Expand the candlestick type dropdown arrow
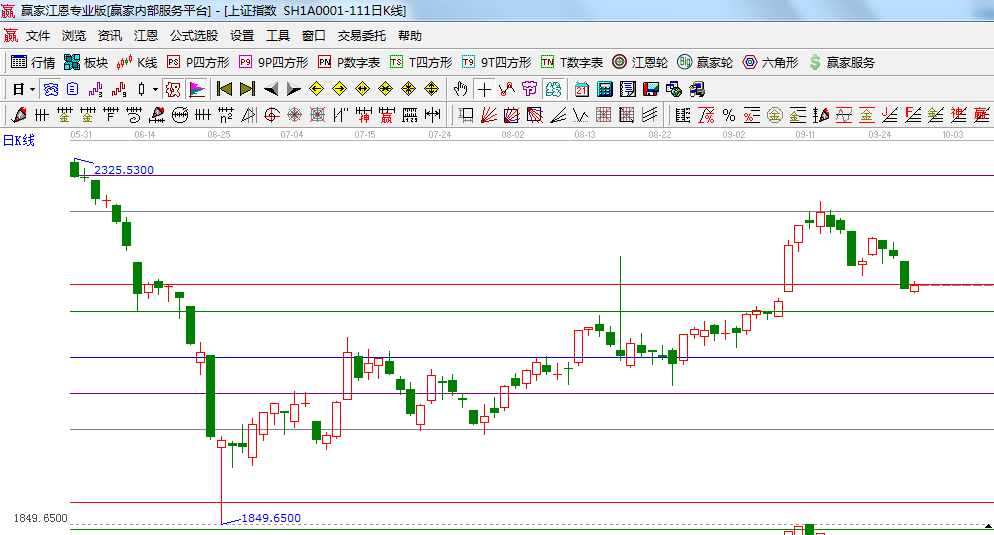994x535 pixels. (x=155, y=89)
